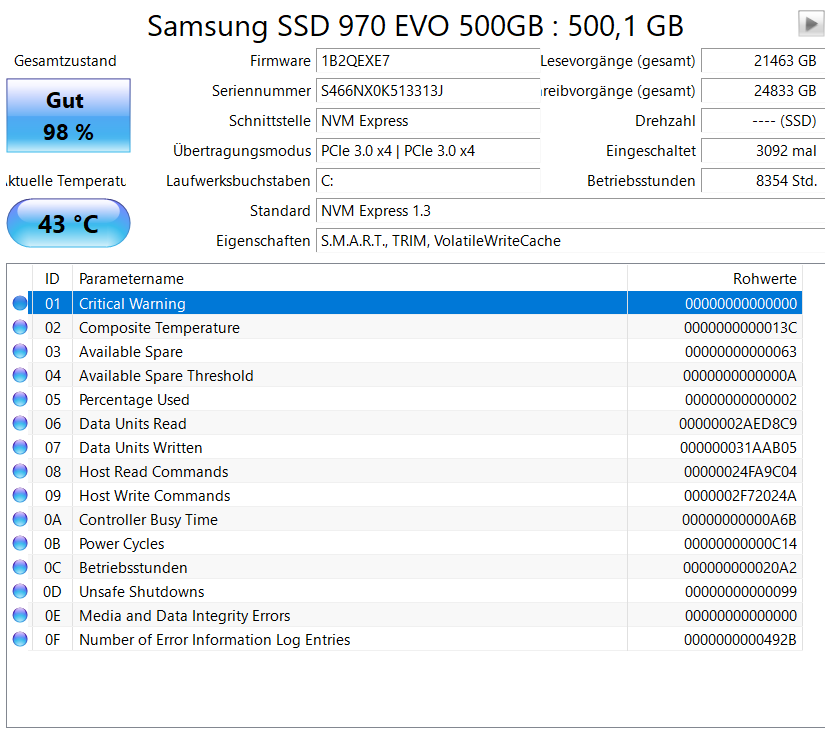The width and height of the screenshot is (825, 733).
Task: Select the Available Spare Threshold row
Action: (x=405, y=375)
